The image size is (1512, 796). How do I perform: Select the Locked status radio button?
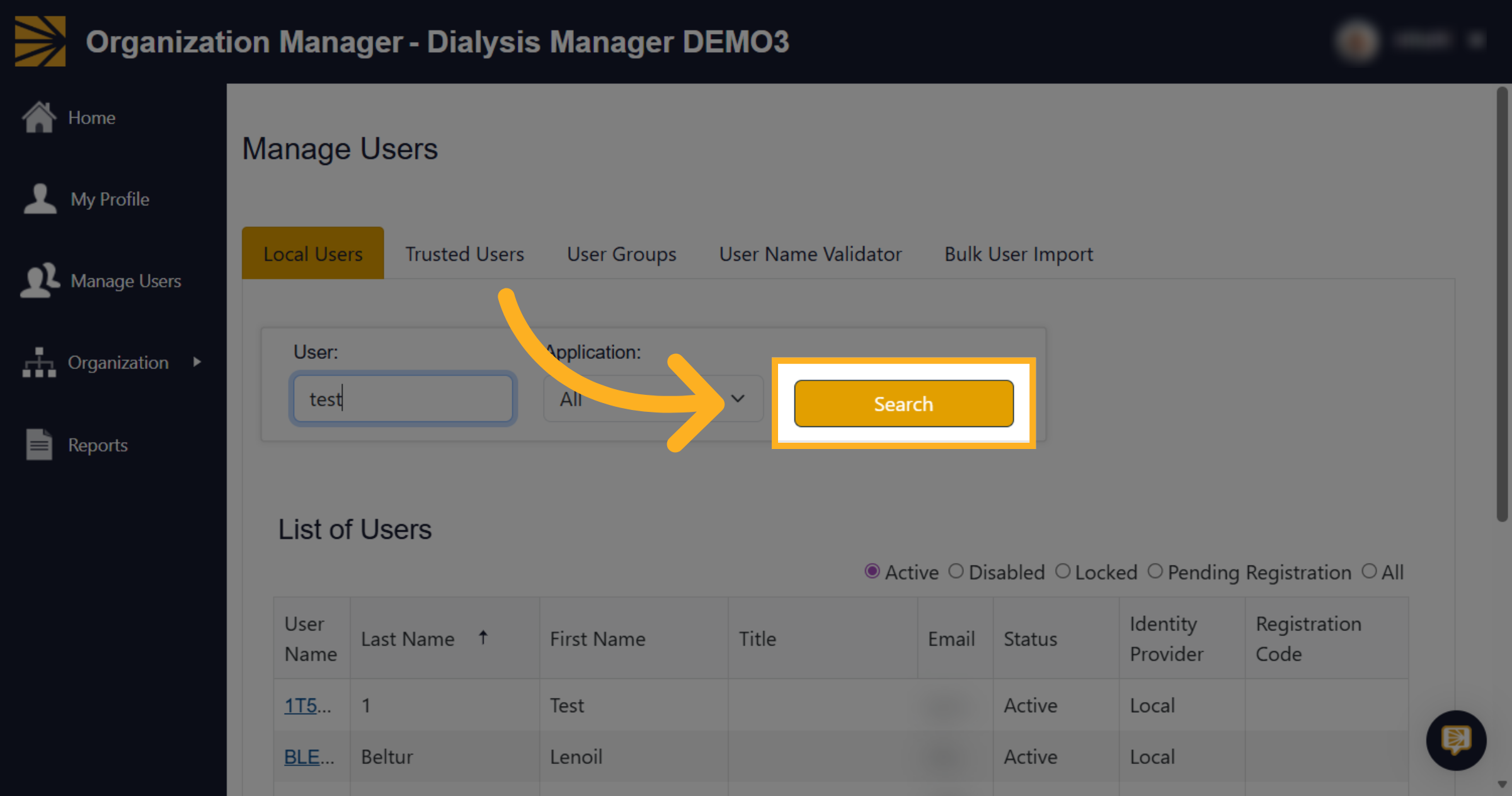coord(1063,571)
